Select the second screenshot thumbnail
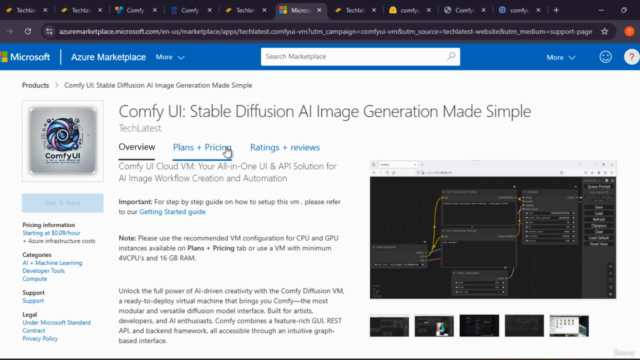Viewport: 640px width, 360px height. click(434, 326)
